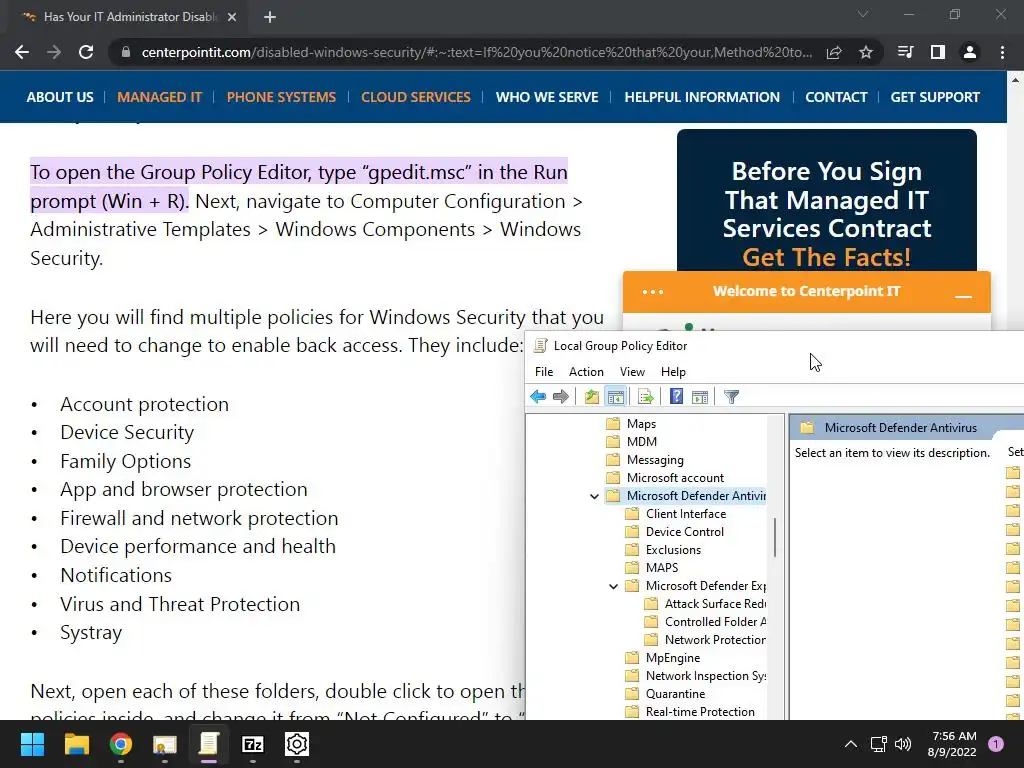Open MANAGED IT navigation link

point(159,97)
